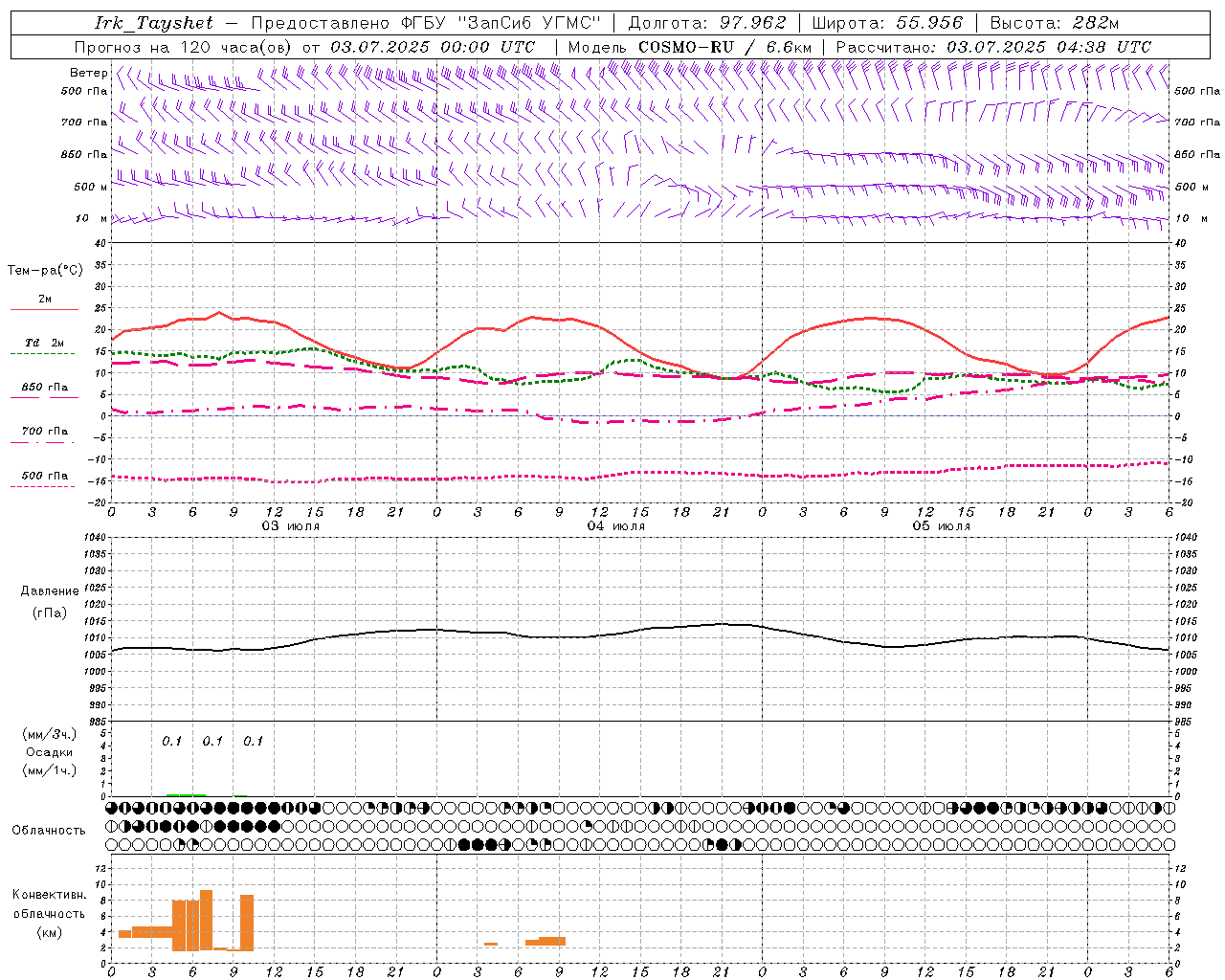The width and height of the screenshot is (1225, 980).
Task: Click Рассчитано: 03.07.2025 04:38 UTC
Action: tap(993, 47)
